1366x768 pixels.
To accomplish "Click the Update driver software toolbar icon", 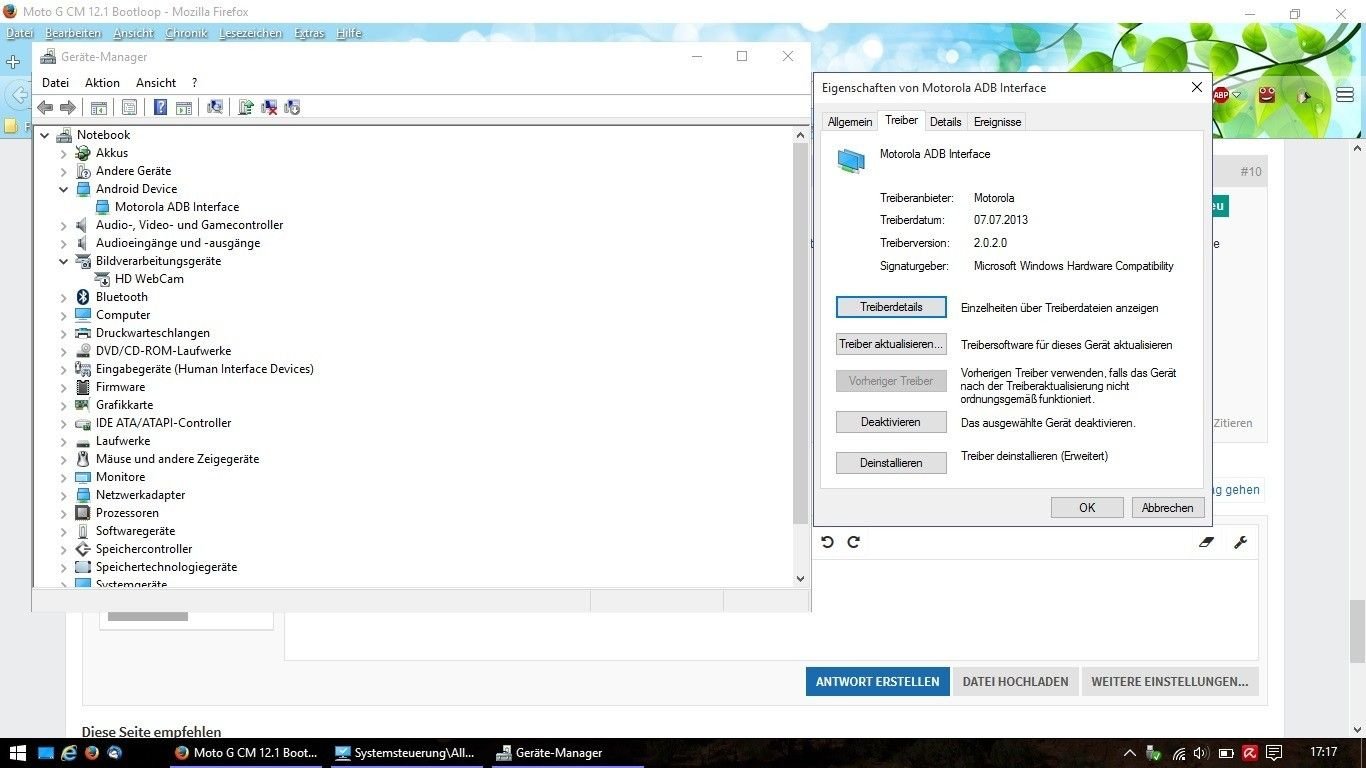I will (x=246, y=107).
